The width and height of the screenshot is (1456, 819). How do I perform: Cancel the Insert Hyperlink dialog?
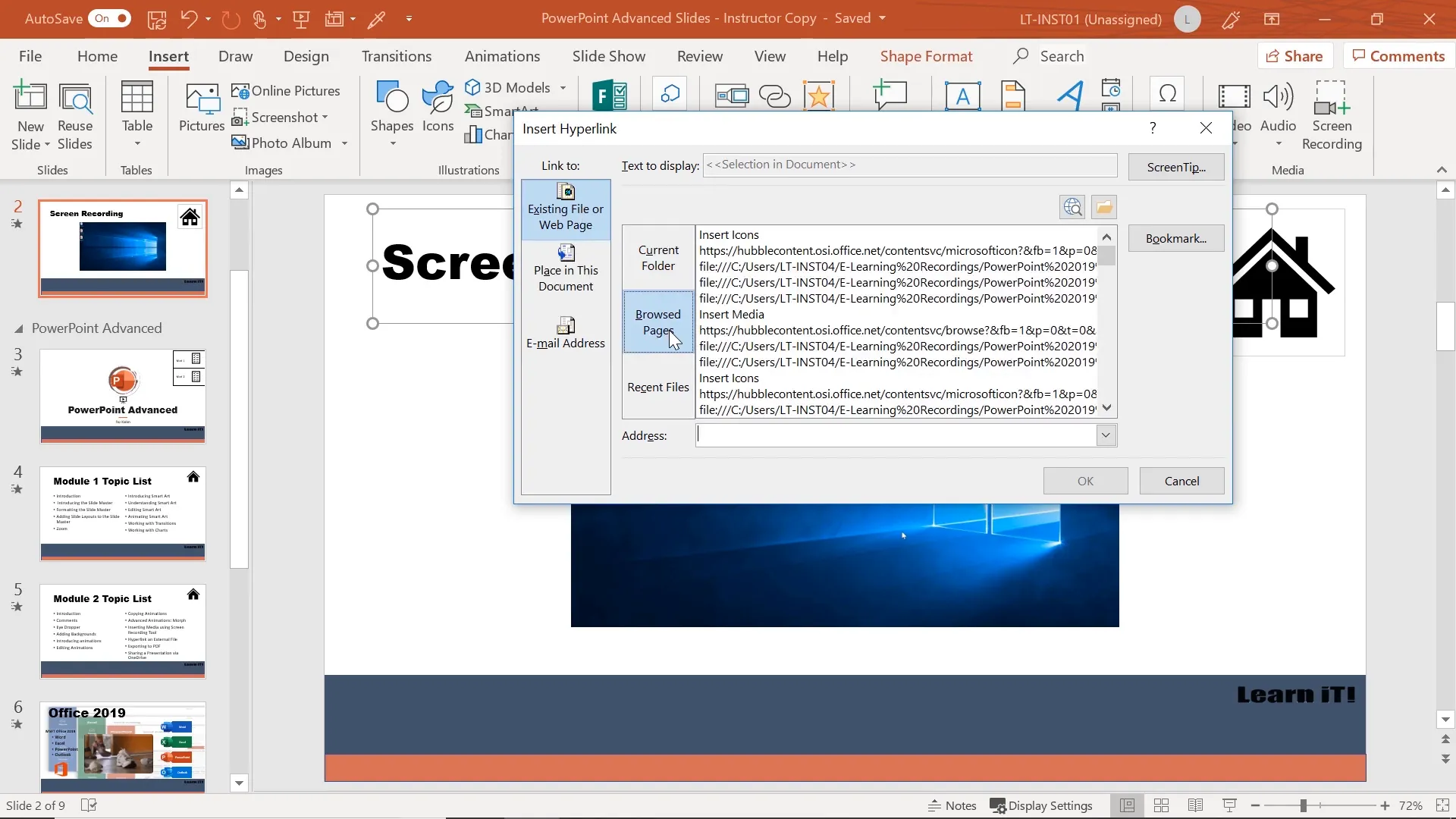[1181, 482]
